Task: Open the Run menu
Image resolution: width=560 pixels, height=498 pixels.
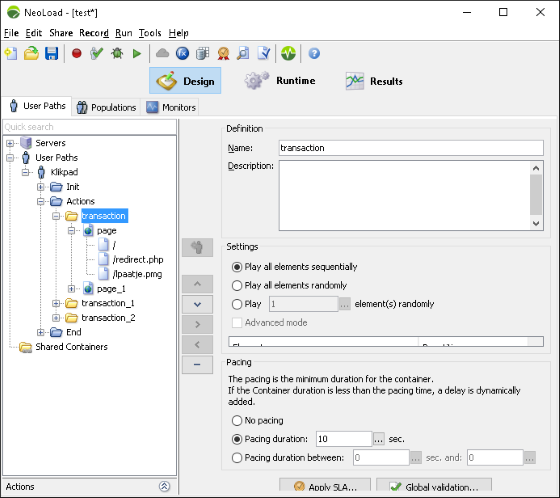Action: (124, 33)
